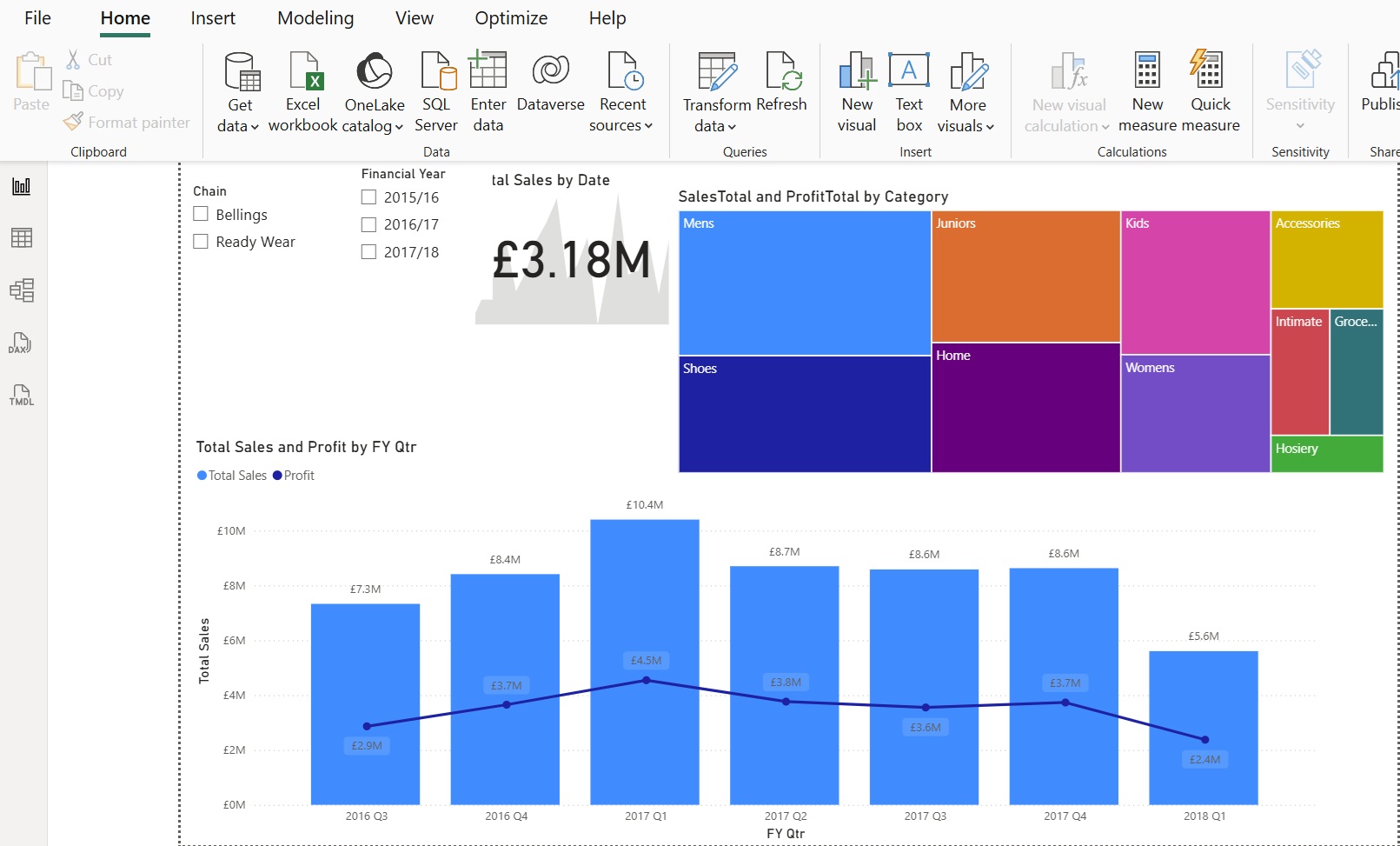Image resolution: width=1400 pixels, height=846 pixels.
Task: Switch to Model view from the sidebar
Action: (21, 290)
